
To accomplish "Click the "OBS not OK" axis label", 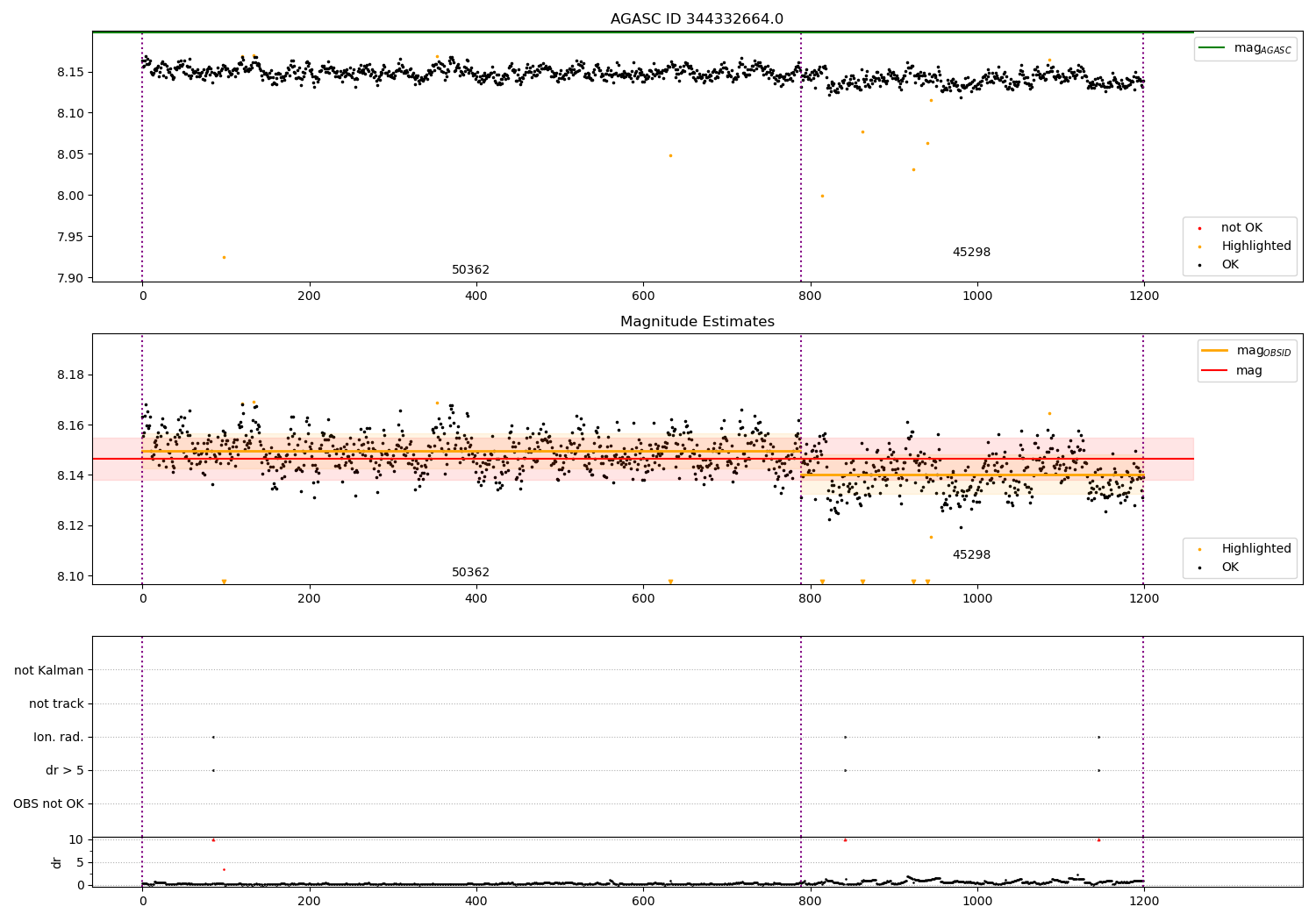I will click(x=48, y=804).
